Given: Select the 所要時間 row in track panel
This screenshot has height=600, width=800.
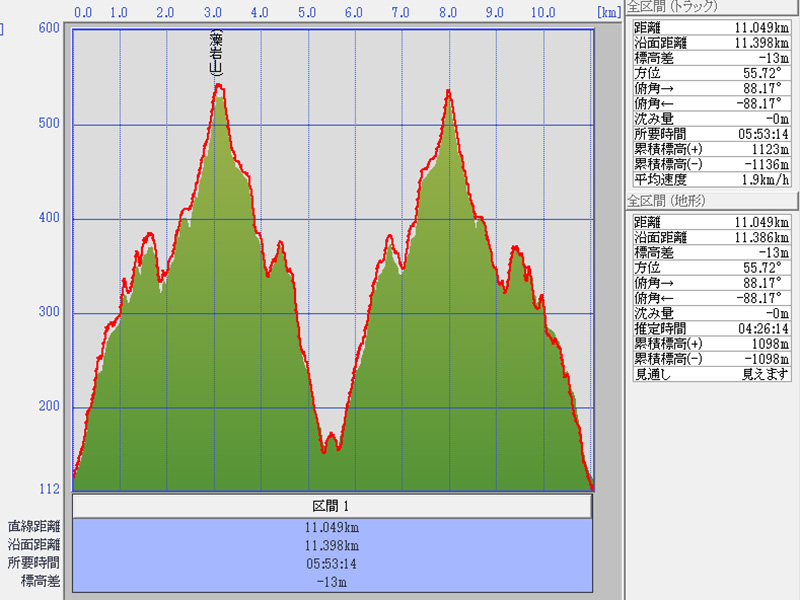Looking at the screenshot, I should (x=712, y=132).
